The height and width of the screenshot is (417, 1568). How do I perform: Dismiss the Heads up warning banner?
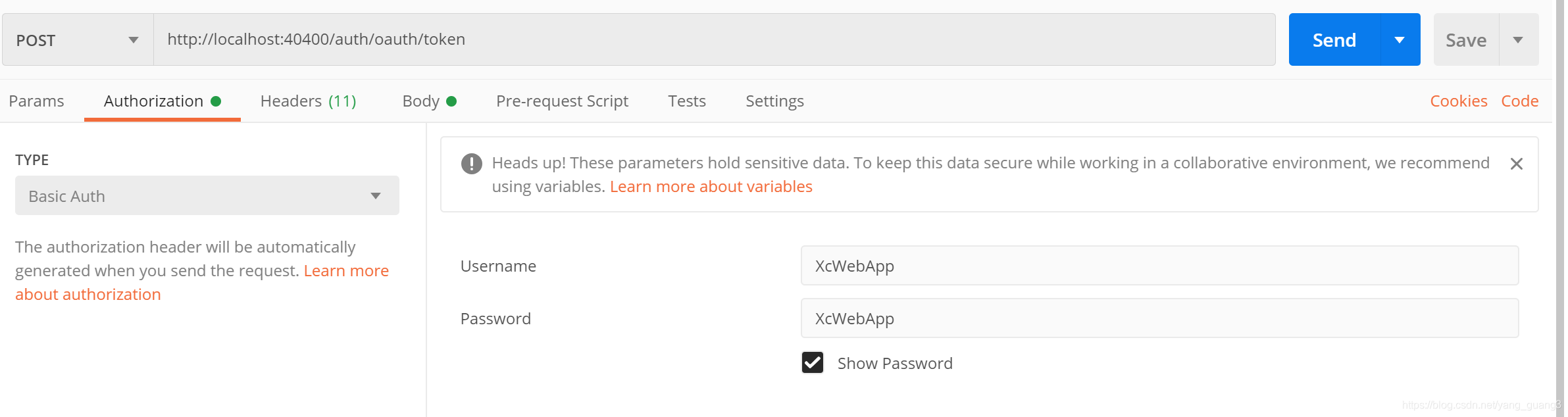click(x=1516, y=164)
